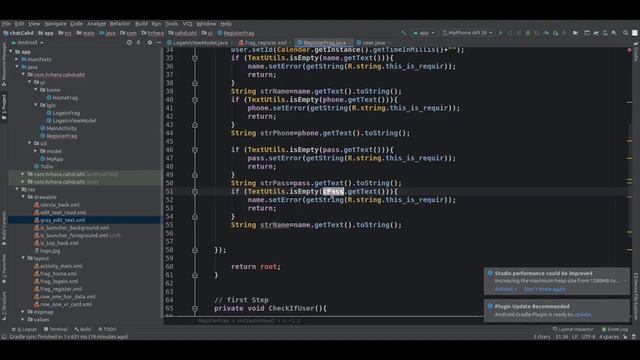Click the highlighted cPass word on line 51
Viewport: 640px width, 360px height.
pos(333,191)
